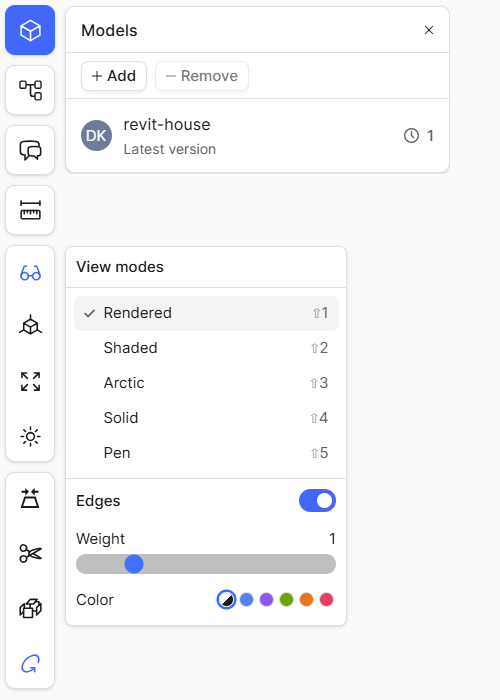
Task: Click the Zoom extents arrows icon
Action: [30, 382]
